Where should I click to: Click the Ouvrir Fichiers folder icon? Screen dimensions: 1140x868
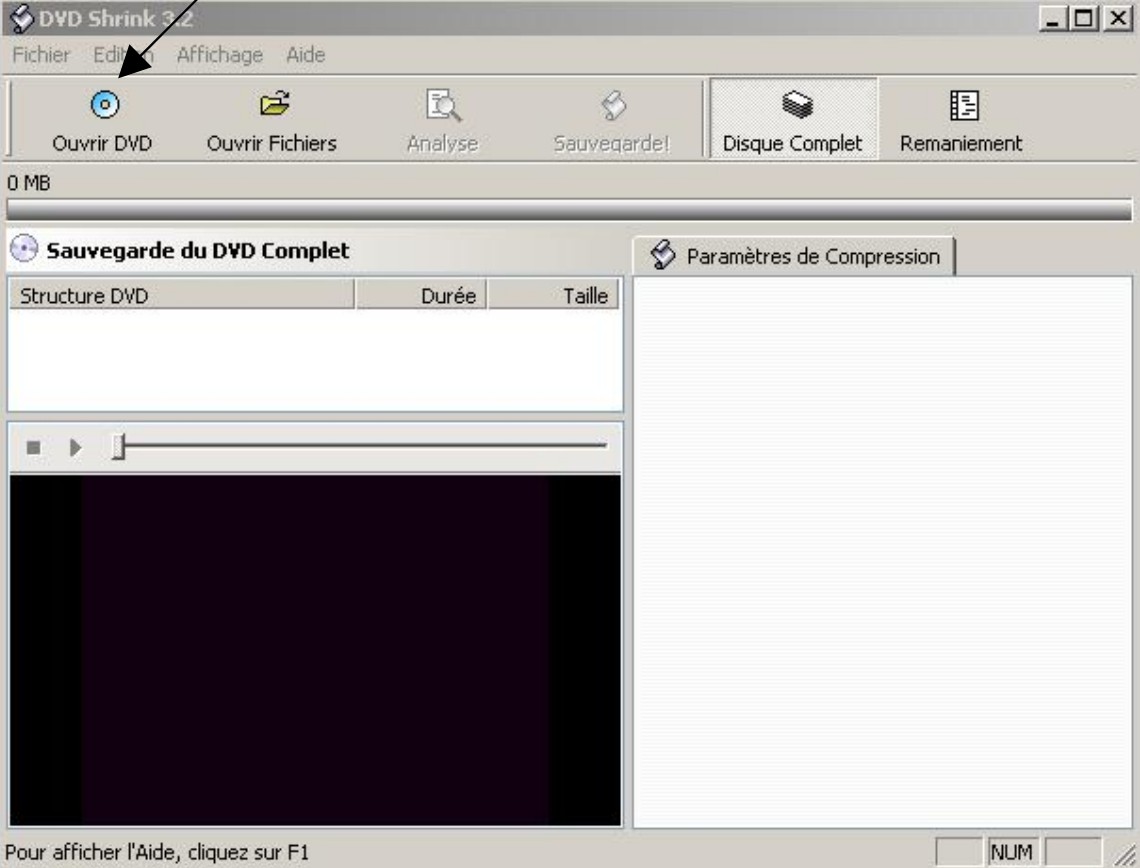(x=274, y=105)
